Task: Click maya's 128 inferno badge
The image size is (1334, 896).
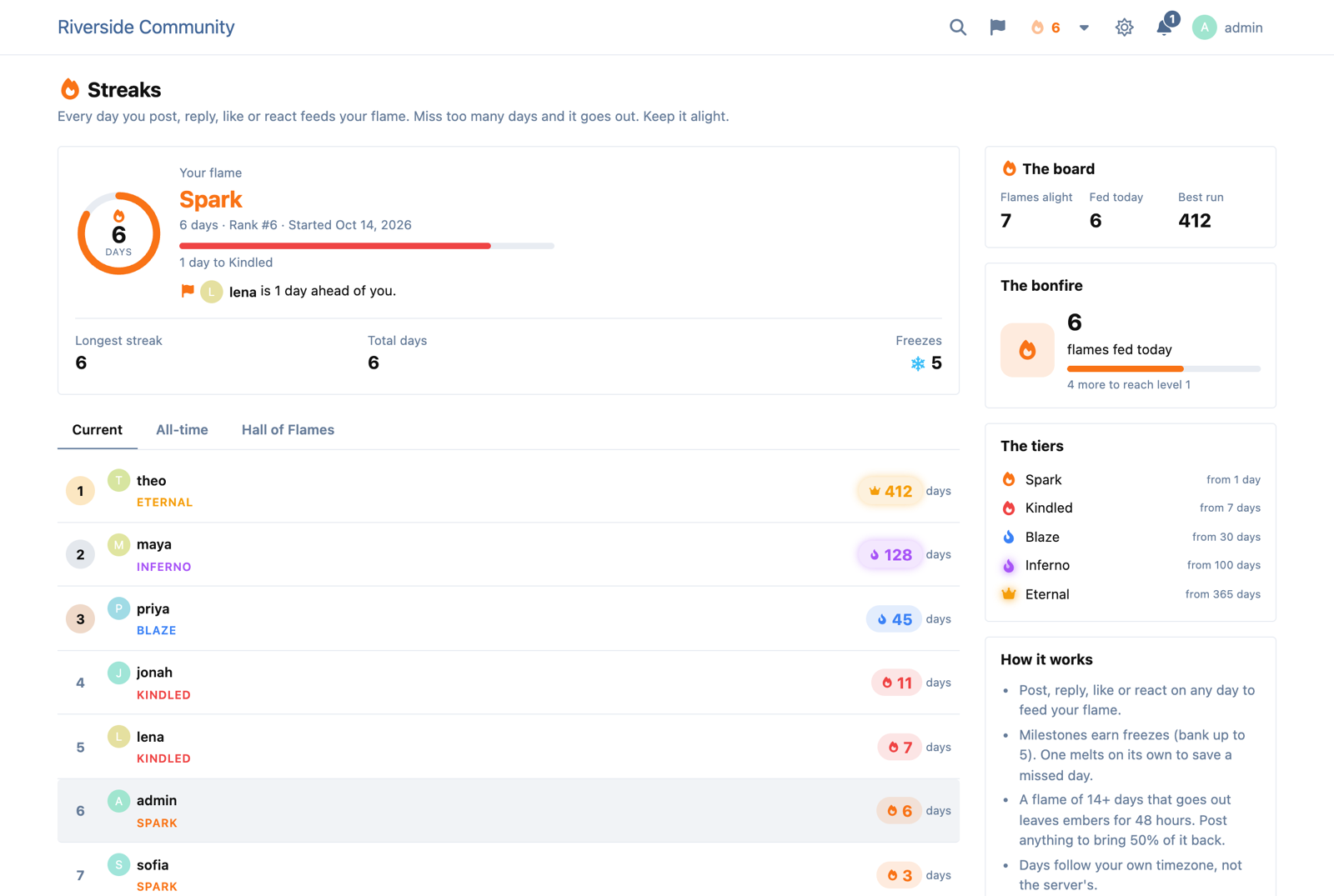Action: 890,554
